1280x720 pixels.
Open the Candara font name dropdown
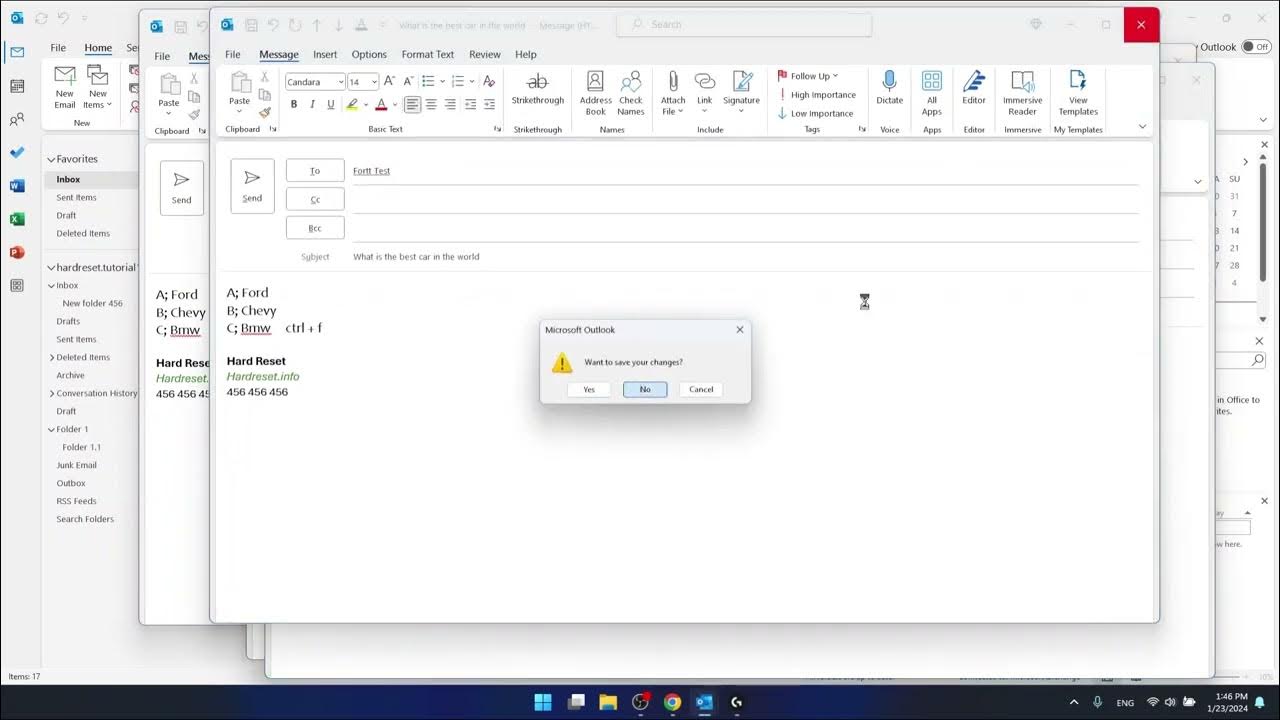[x=341, y=82]
